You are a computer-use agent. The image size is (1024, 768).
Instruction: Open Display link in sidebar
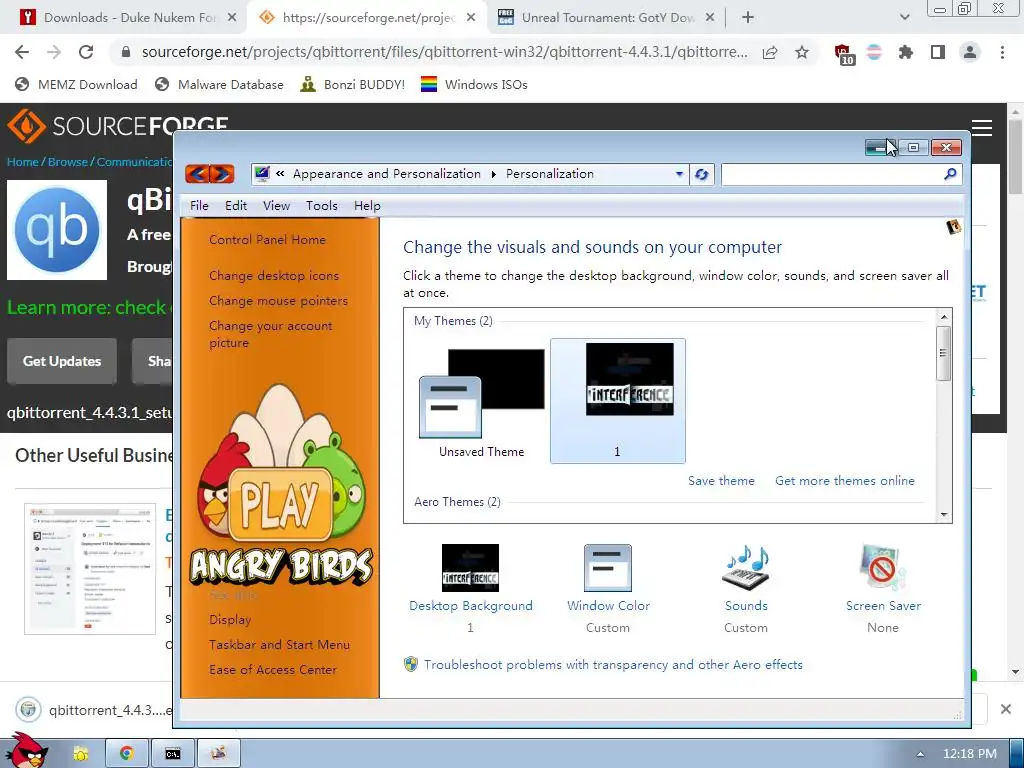click(x=230, y=619)
